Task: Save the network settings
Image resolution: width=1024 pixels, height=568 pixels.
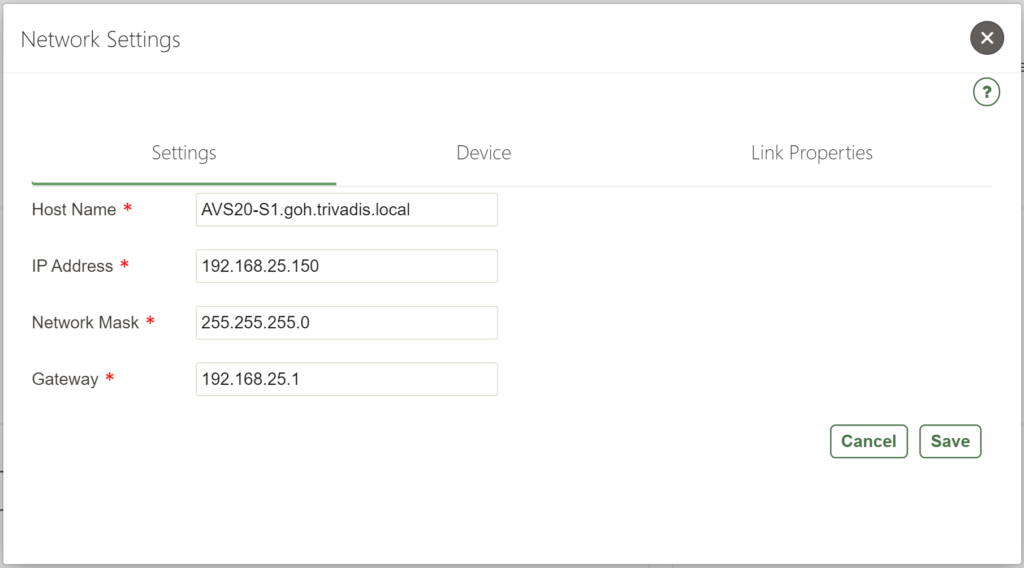Action: click(950, 441)
